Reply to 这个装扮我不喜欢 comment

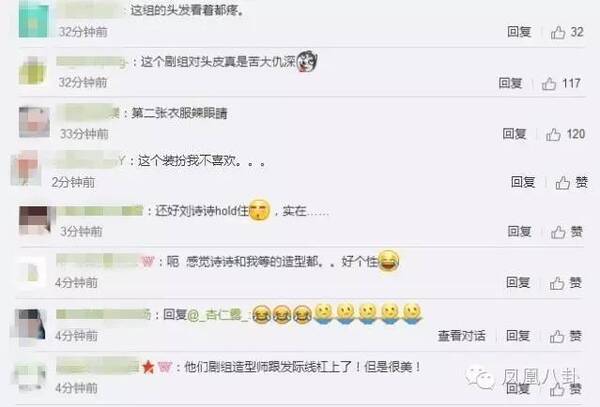[523, 182]
